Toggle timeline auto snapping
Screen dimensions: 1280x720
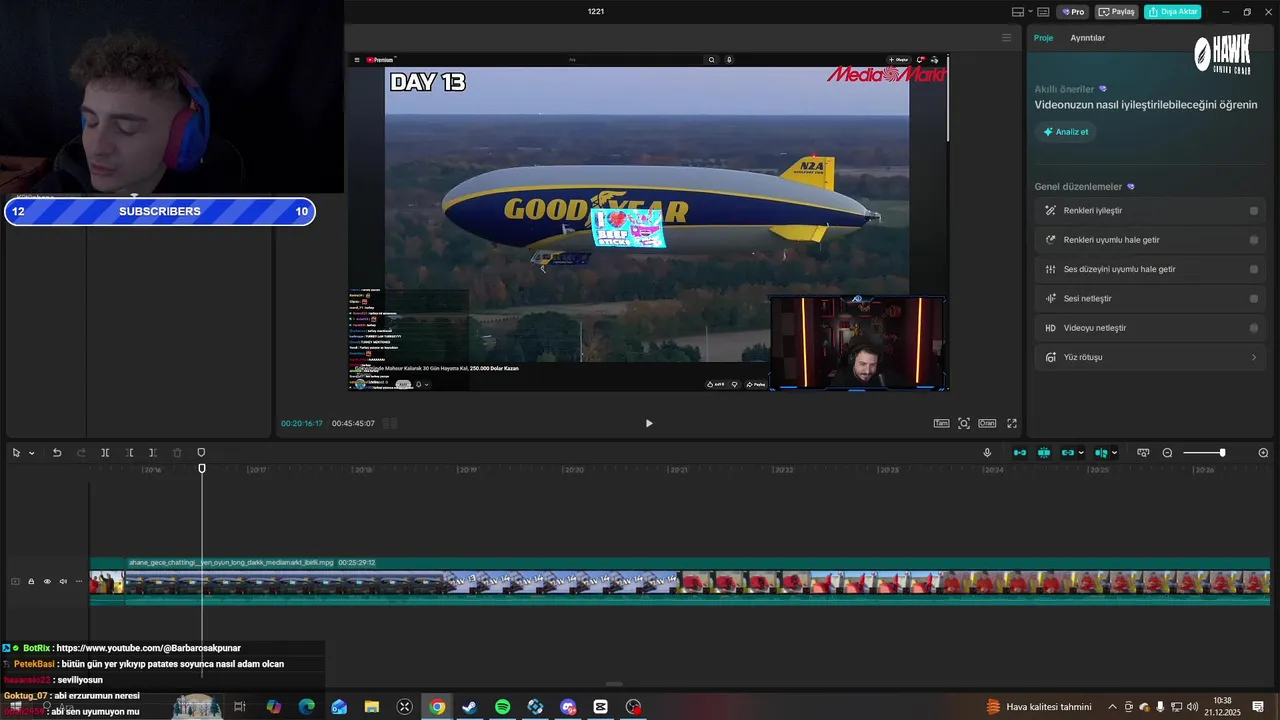coord(1044,453)
